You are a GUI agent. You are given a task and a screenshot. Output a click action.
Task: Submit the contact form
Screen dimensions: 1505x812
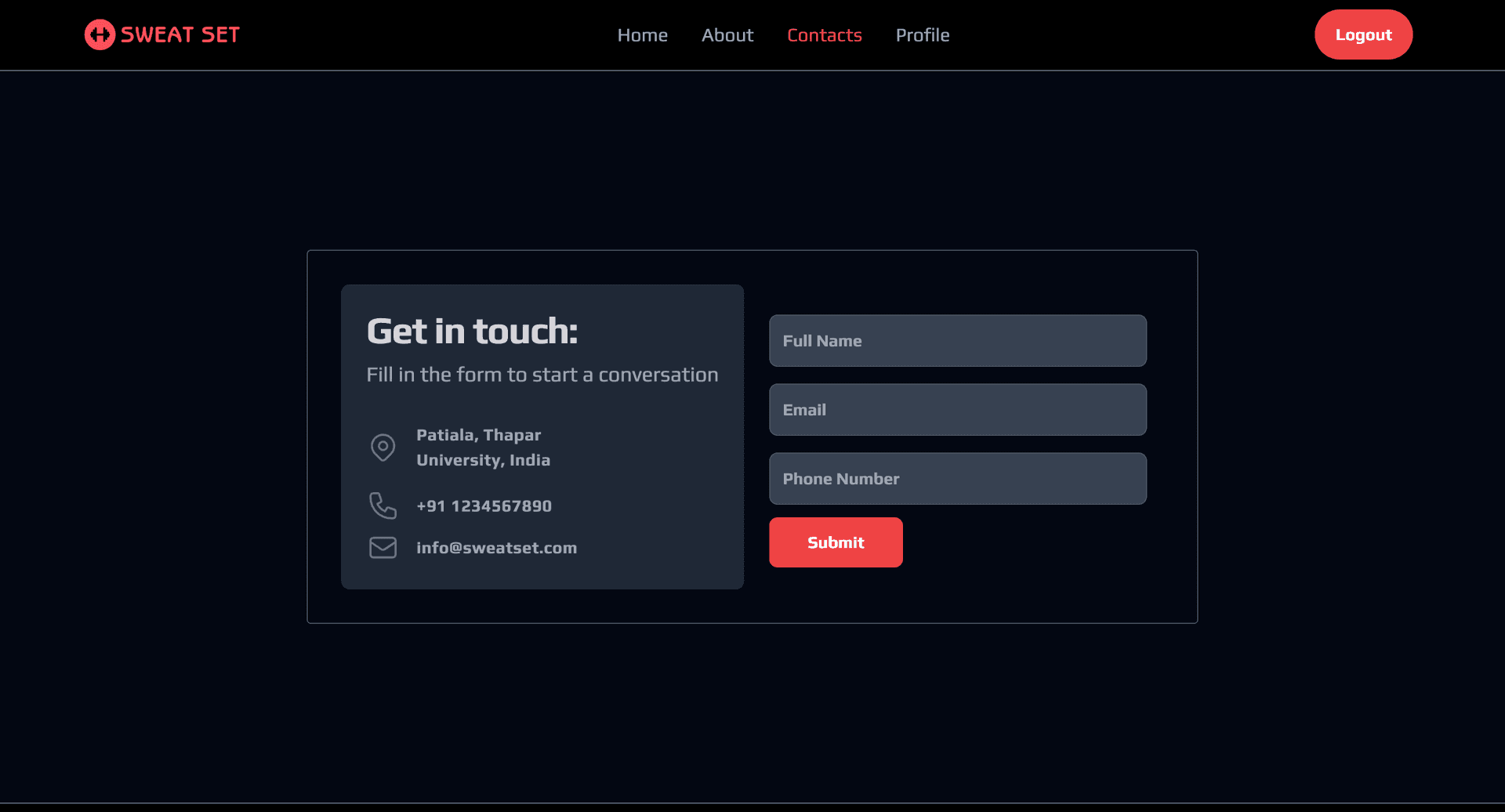tap(836, 542)
